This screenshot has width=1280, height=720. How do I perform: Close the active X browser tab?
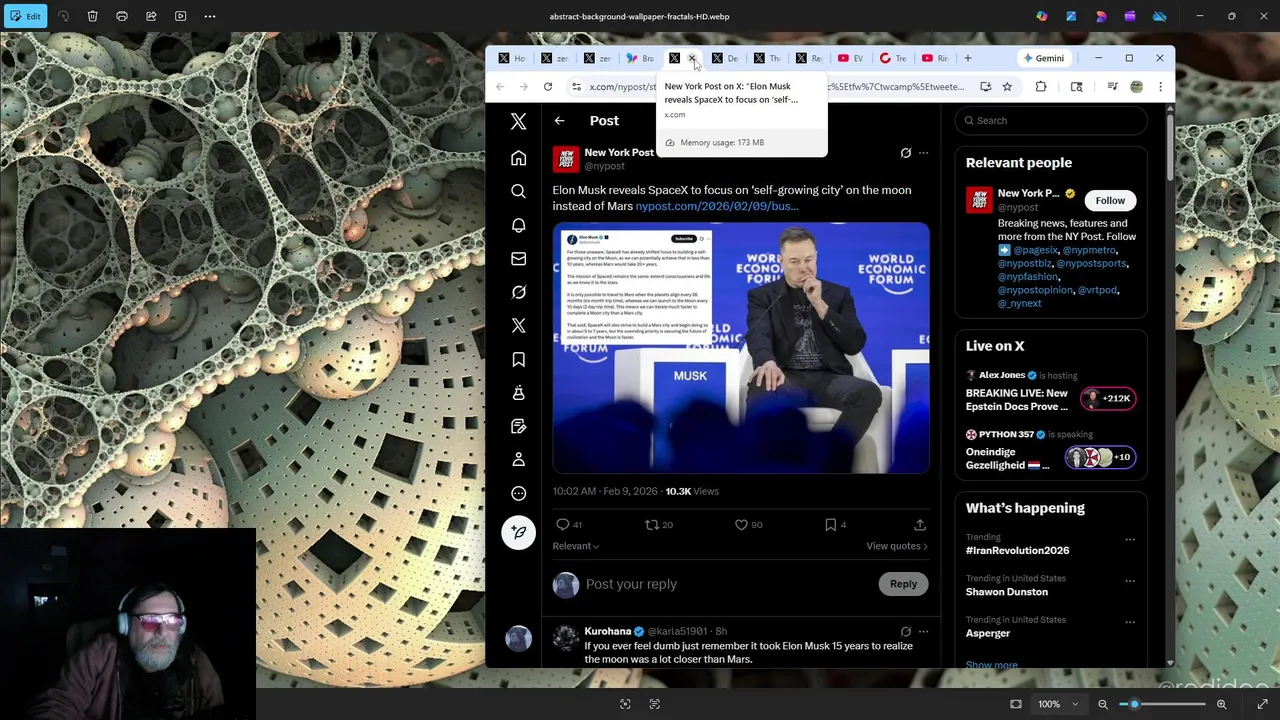pos(692,58)
